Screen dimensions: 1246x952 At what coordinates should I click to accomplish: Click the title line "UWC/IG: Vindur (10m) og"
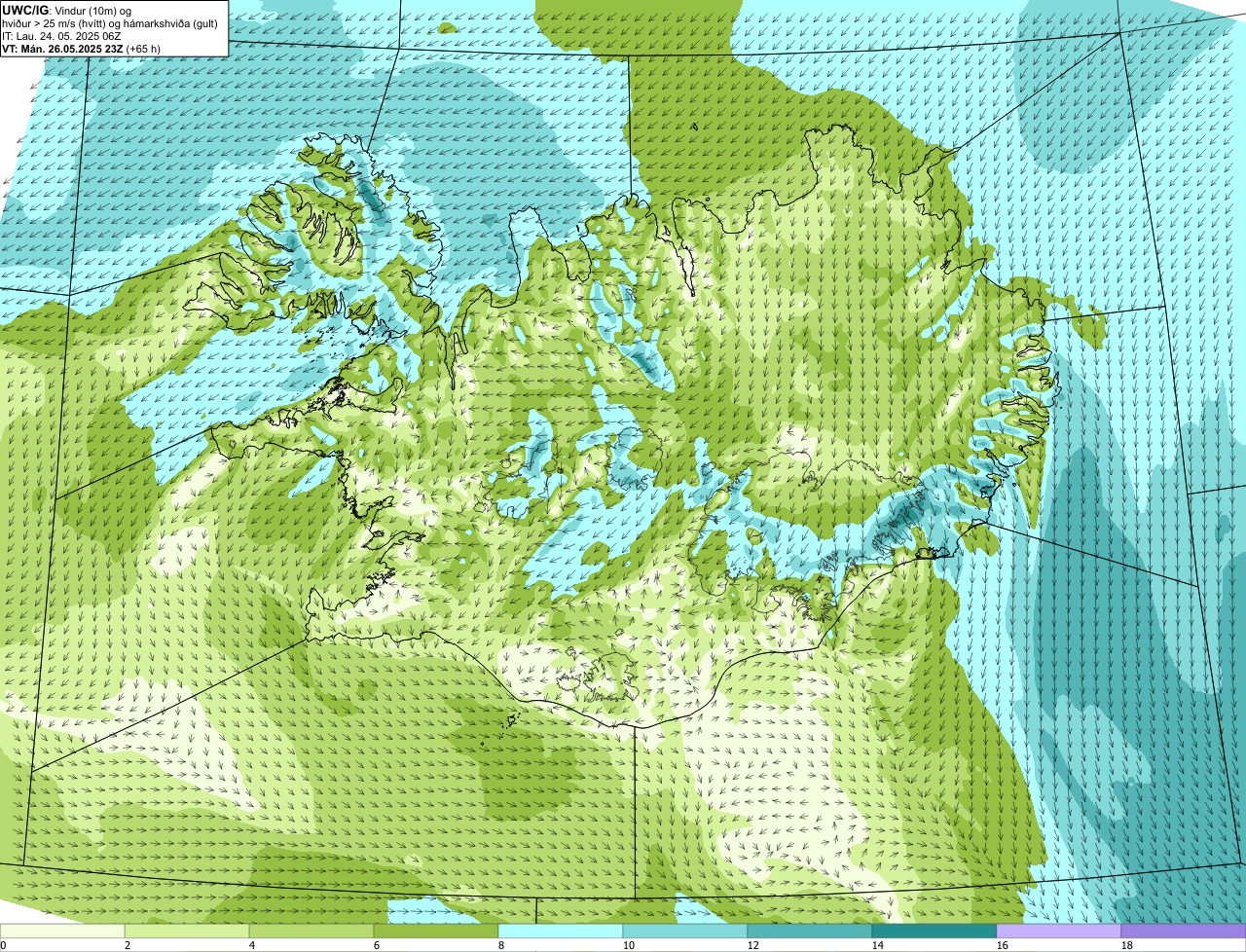point(66,10)
